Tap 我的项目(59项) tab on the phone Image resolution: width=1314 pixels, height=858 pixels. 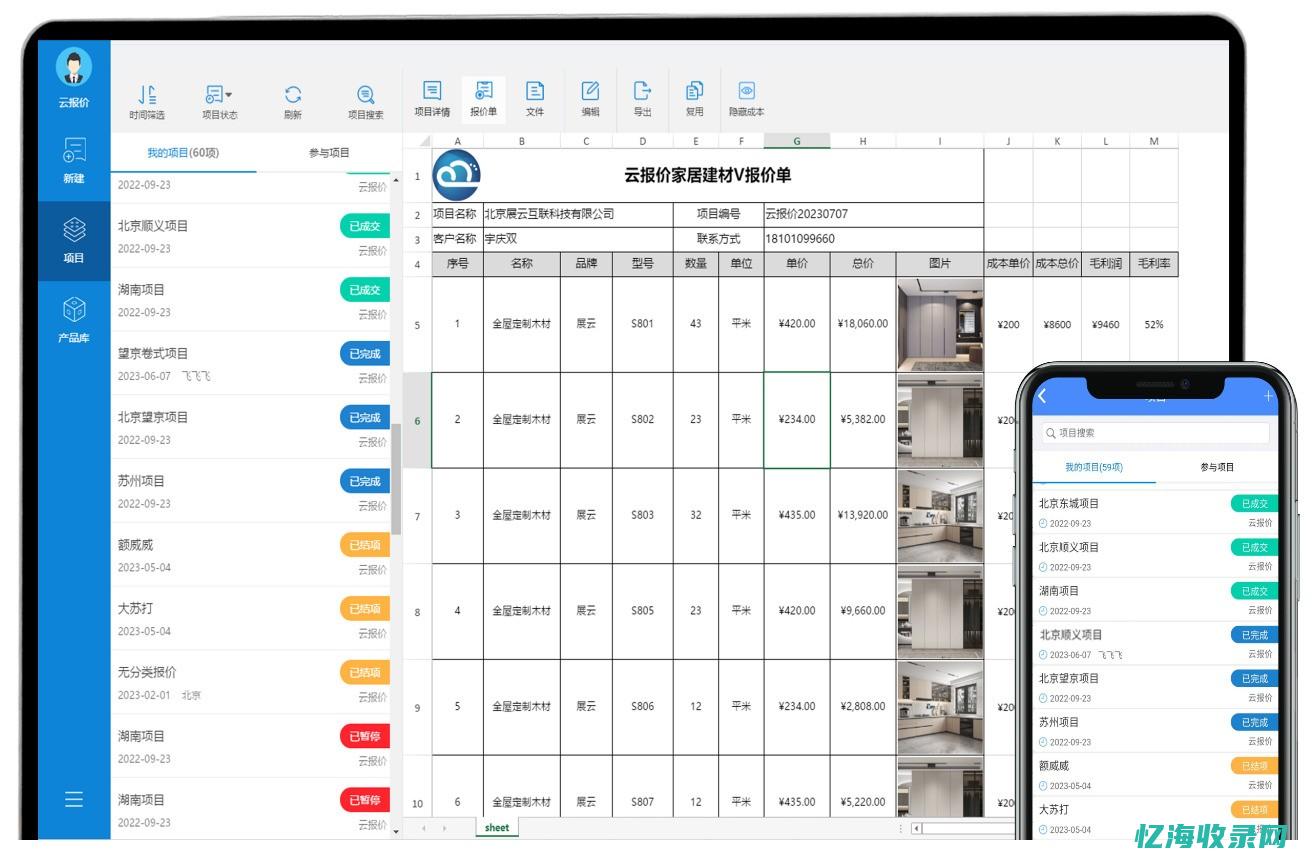(1094, 467)
